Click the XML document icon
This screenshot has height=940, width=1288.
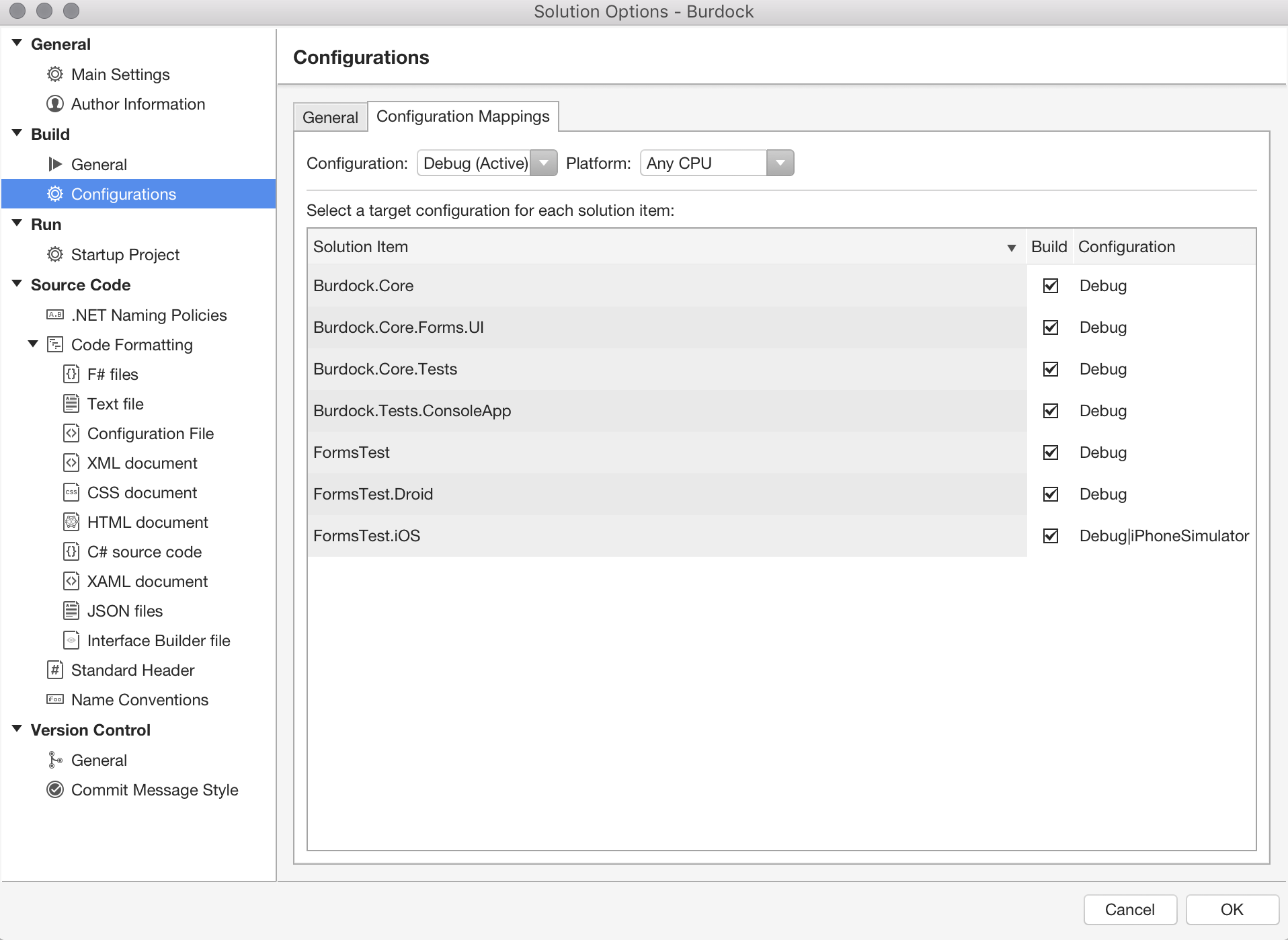pos(71,463)
